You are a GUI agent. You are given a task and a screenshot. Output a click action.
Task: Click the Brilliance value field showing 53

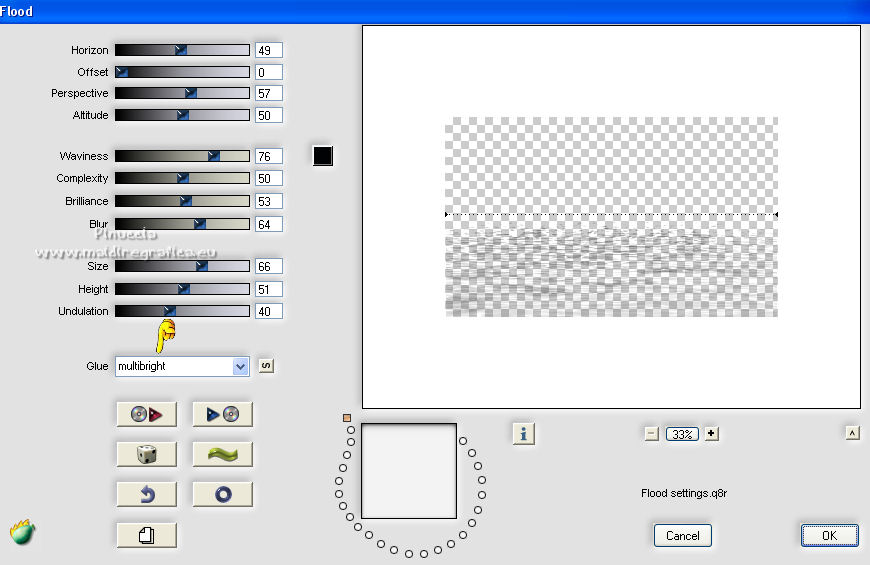269,201
